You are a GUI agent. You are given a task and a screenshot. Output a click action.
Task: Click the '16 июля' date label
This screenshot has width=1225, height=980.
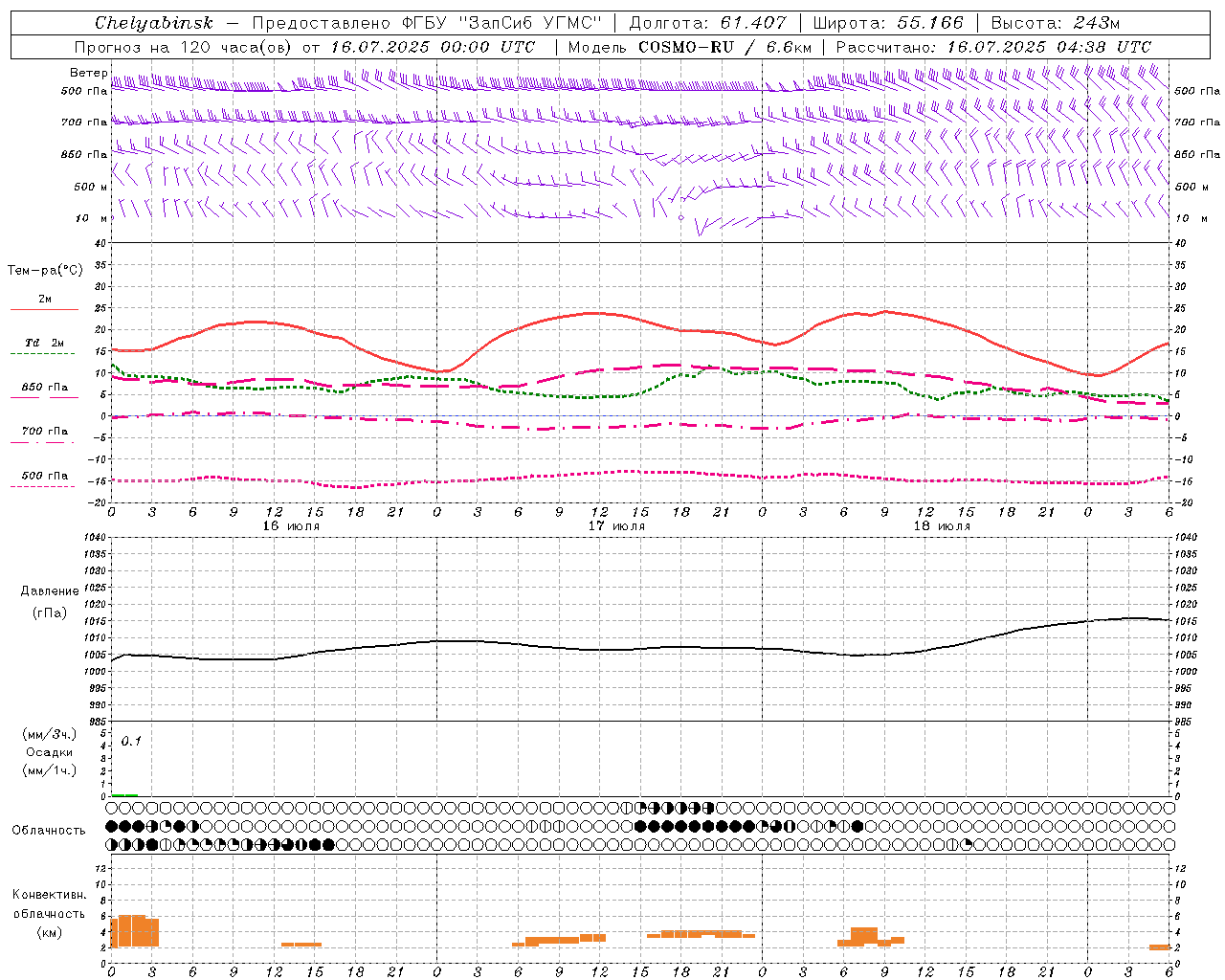click(291, 526)
